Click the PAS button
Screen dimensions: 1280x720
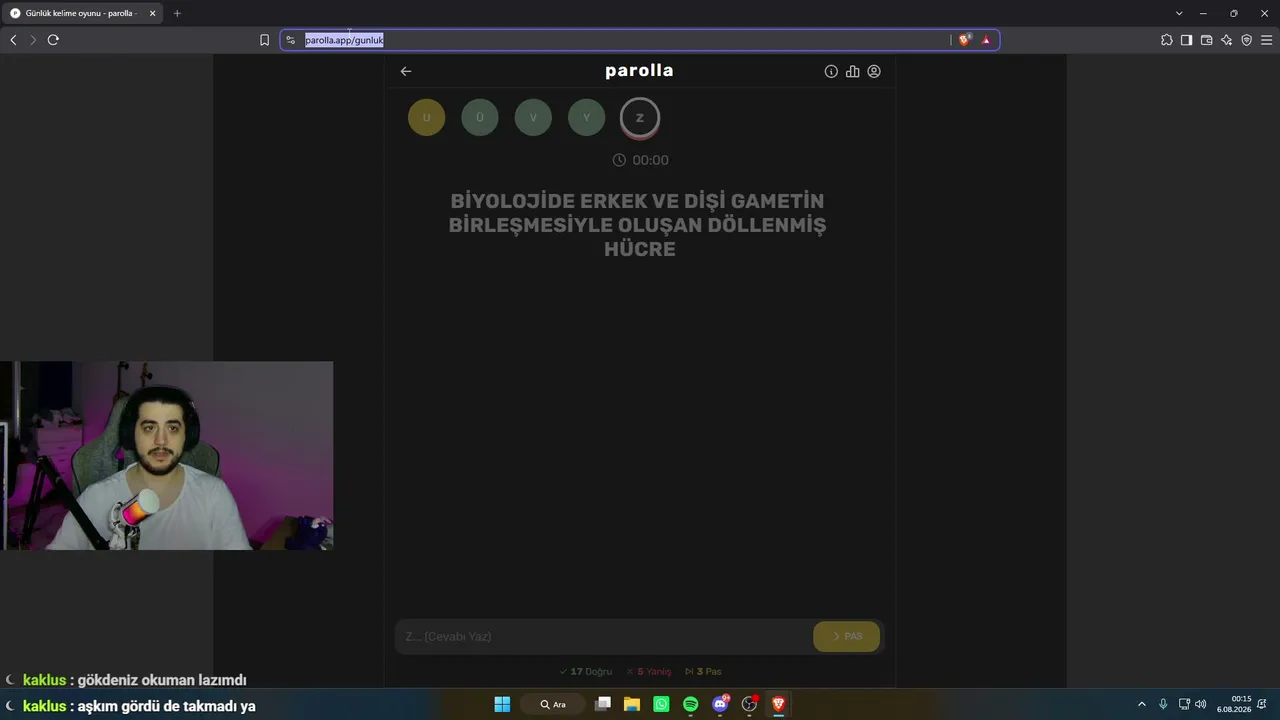pos(847,636)
